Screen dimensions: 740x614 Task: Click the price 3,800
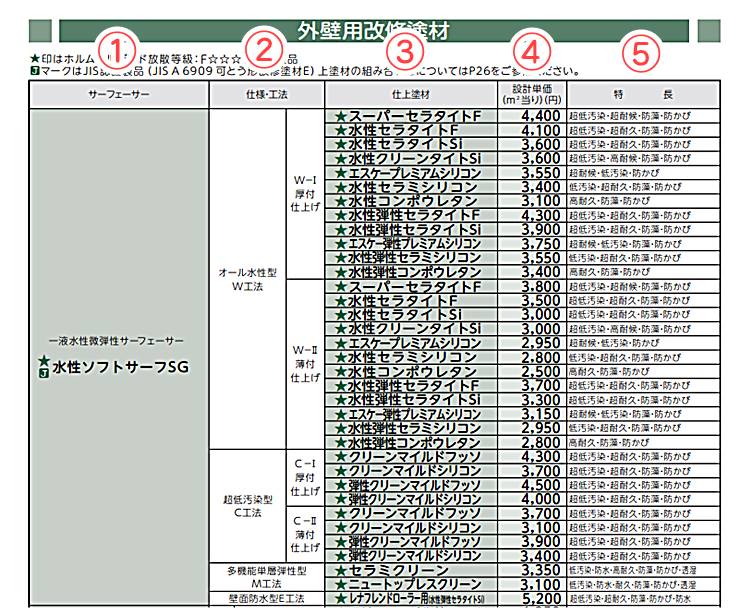541,286
